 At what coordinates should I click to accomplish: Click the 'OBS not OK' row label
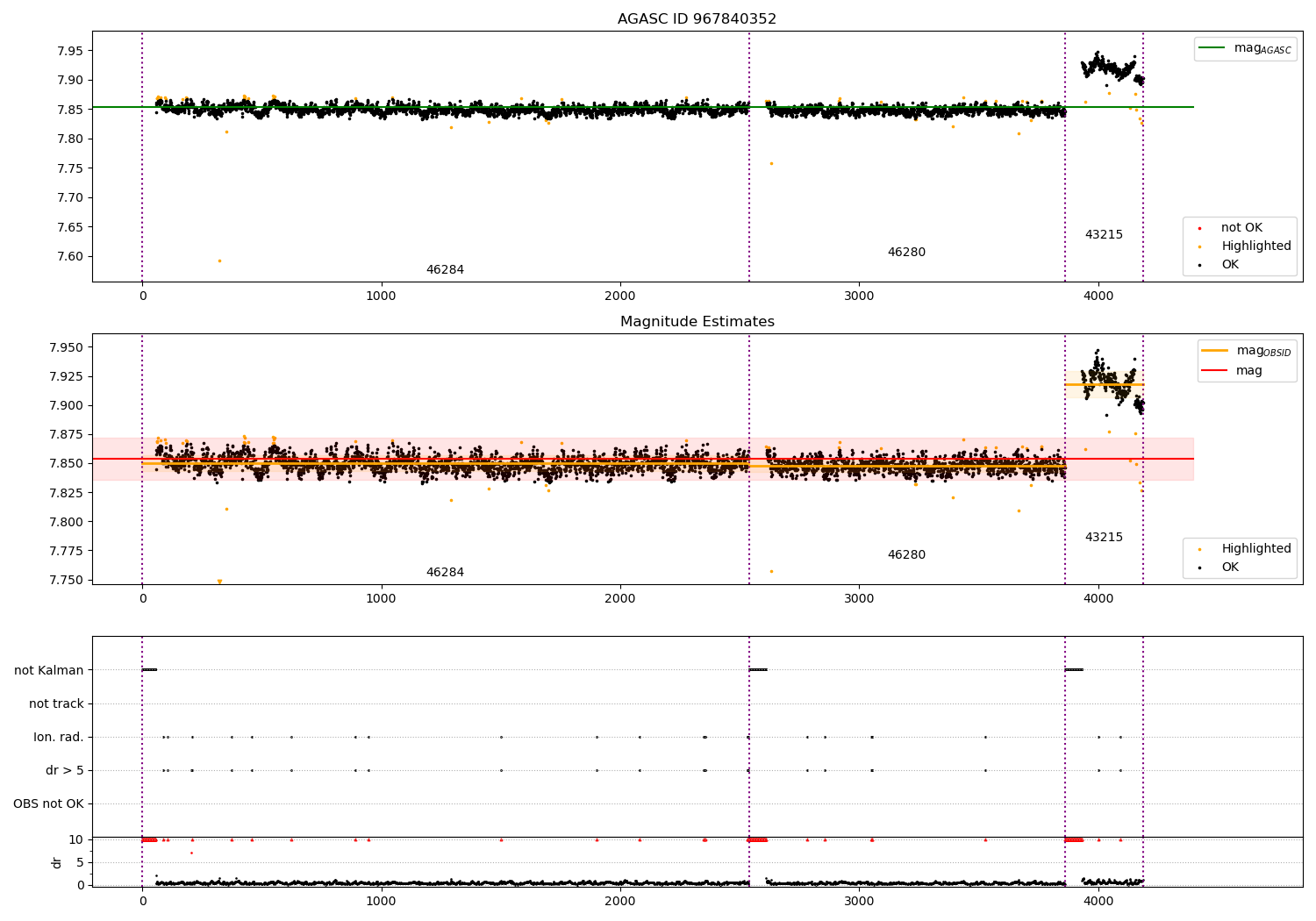tap(49, 804)
